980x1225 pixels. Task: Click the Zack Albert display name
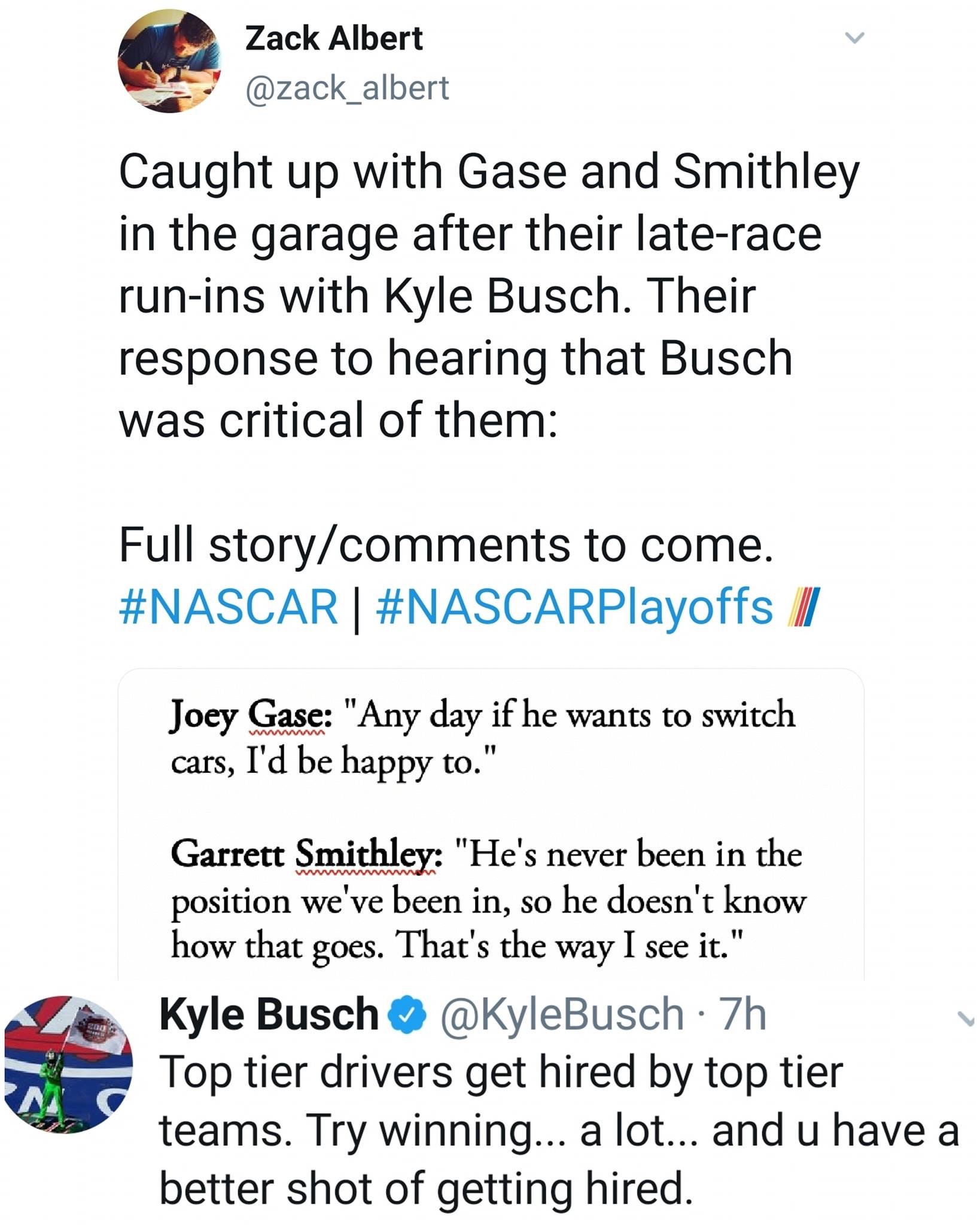[334, 39]
